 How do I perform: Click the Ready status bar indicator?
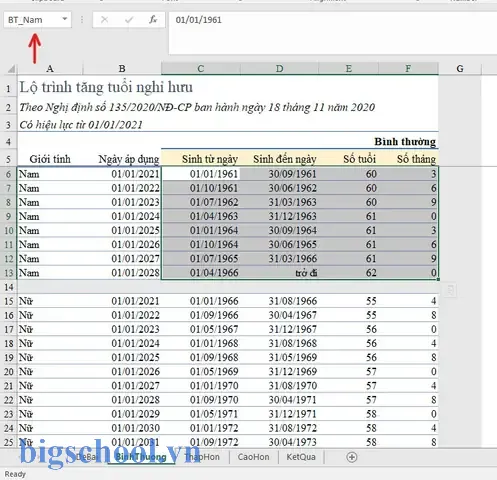click(x=15, y=474)
